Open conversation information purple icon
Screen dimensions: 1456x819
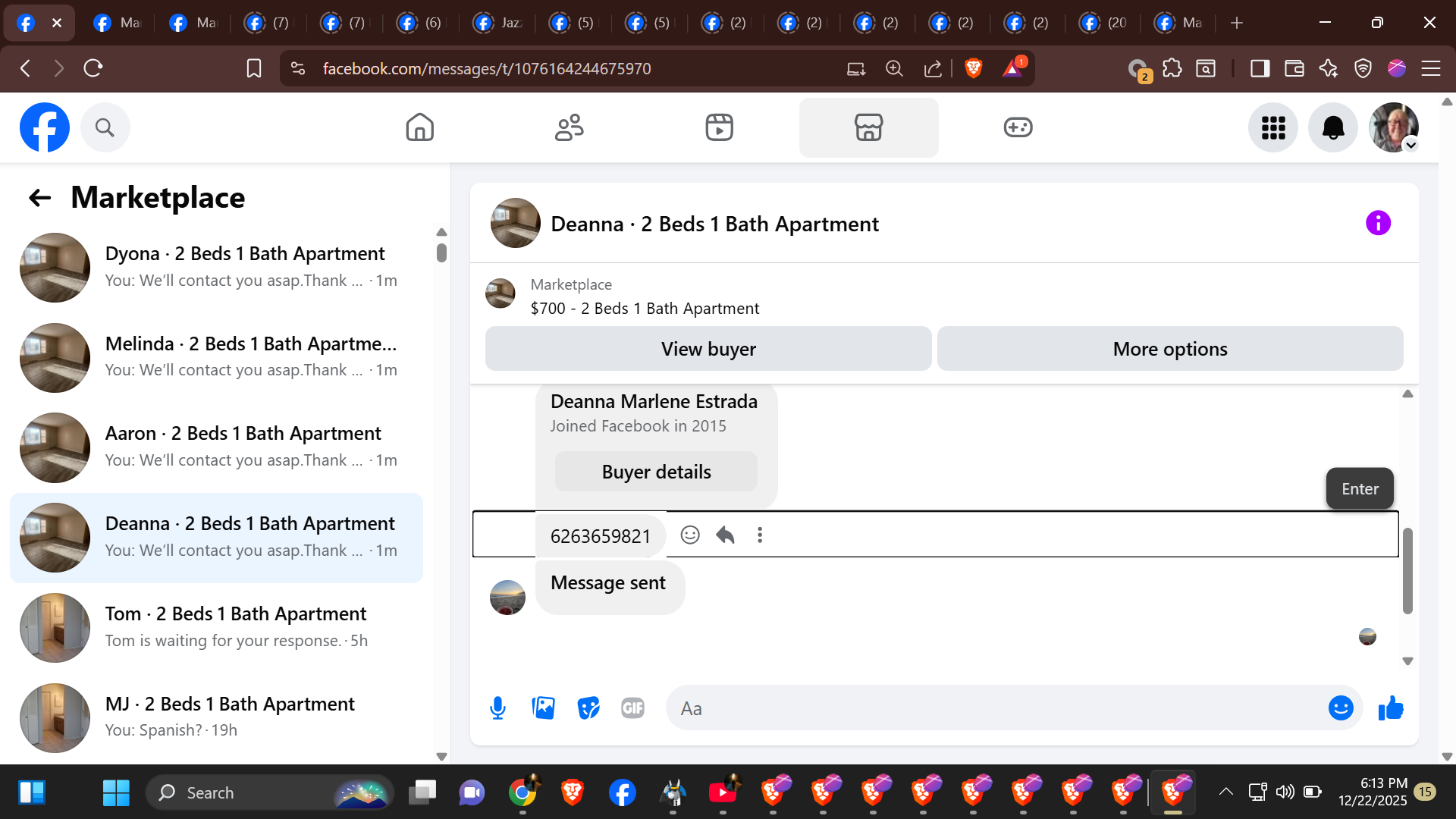[1378, 223]
